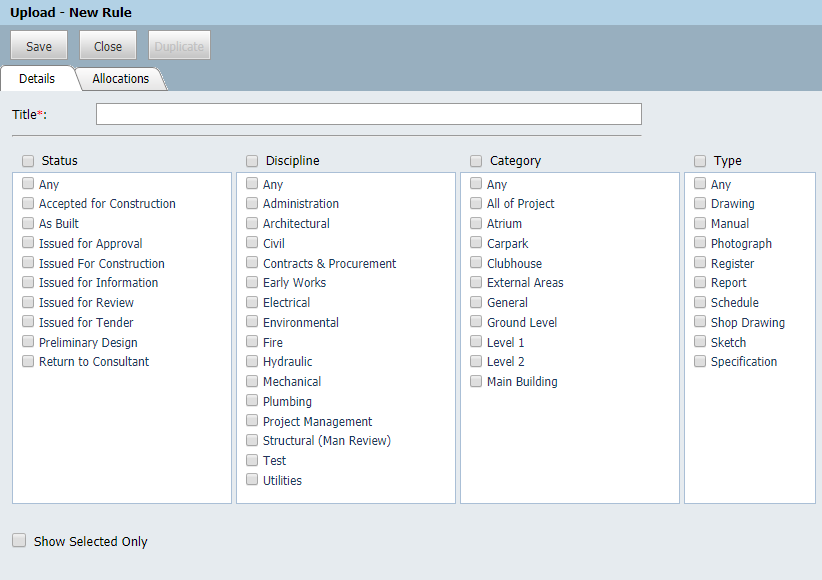Enable Show Selected Only
Viewport: 822px width, 580px height.
pos(19,540)
